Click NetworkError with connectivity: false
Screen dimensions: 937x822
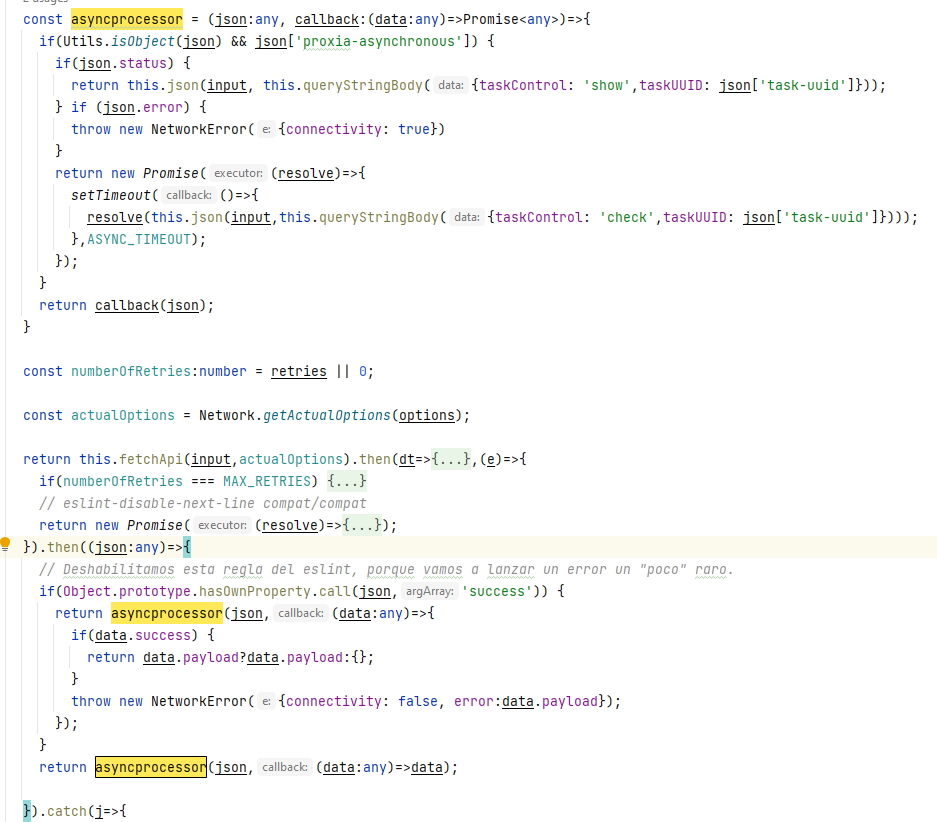pos(198,701)
